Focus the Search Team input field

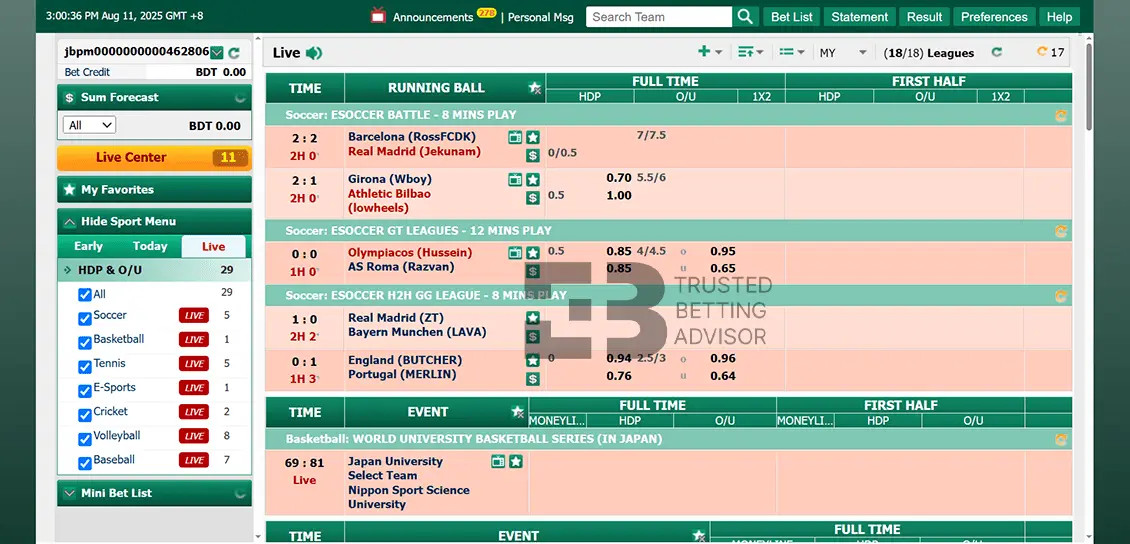(659, 17)
